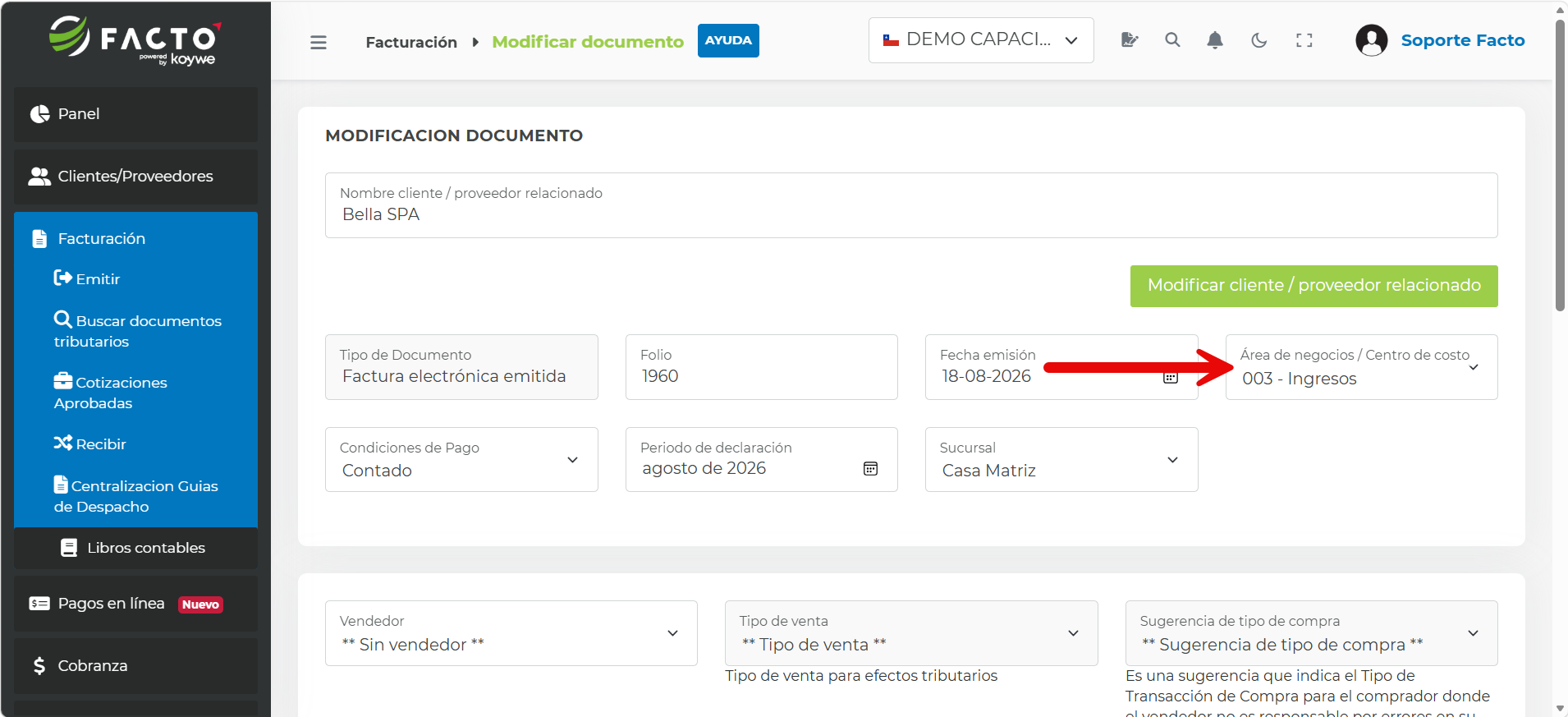Expand the Tipo de venta dropdown
The height and width of the screenshot is (717, 1568).
(911, 633)
